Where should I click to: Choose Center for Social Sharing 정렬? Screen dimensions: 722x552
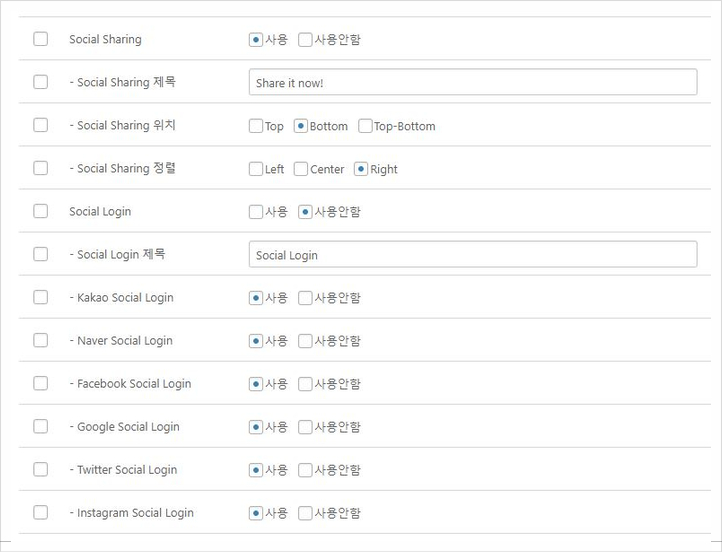tap(301, 169)
